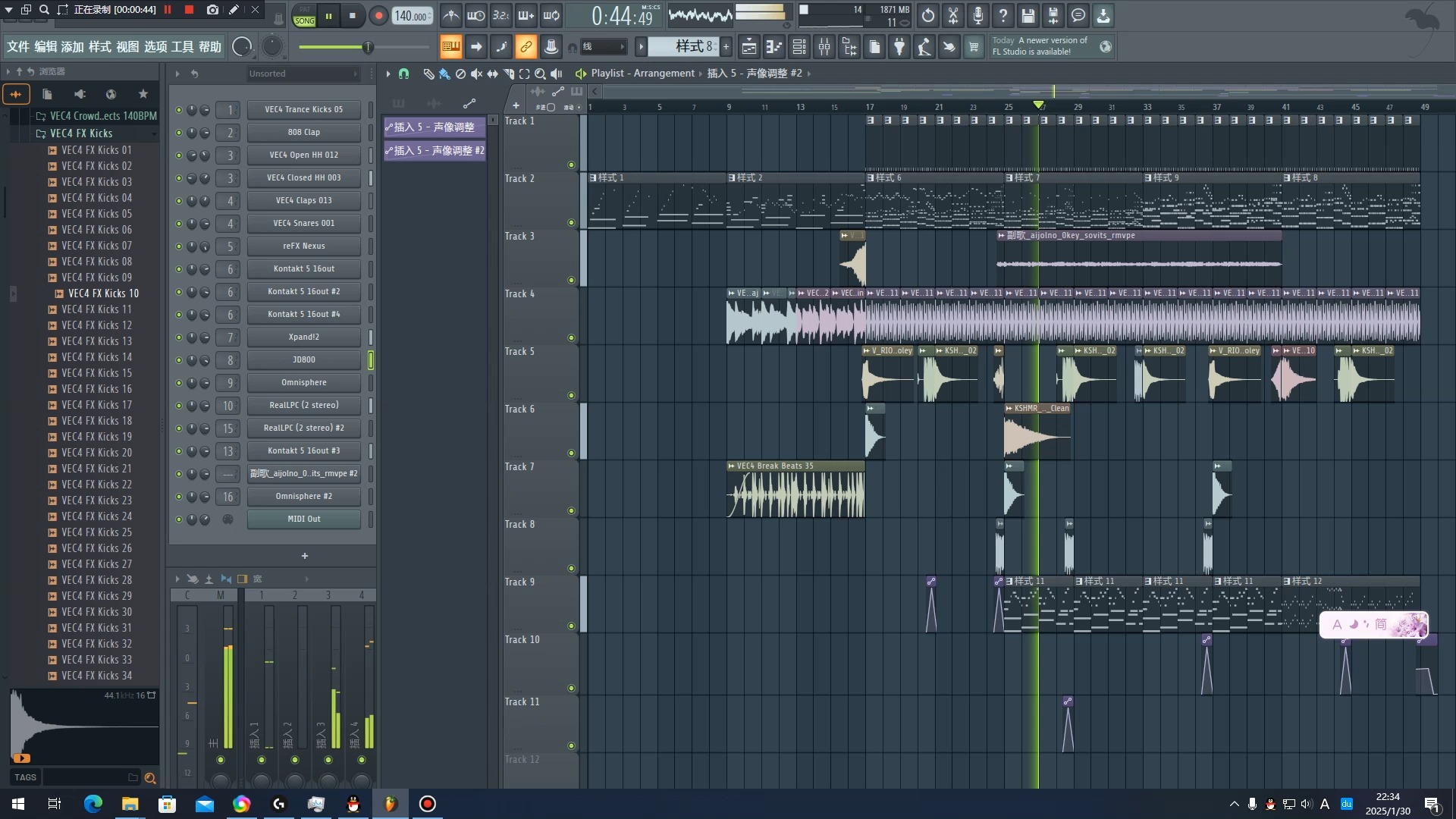The height and width of the screenshot is (819, 1456).
Task: Click the record button in transport
Action: (378, 16)
